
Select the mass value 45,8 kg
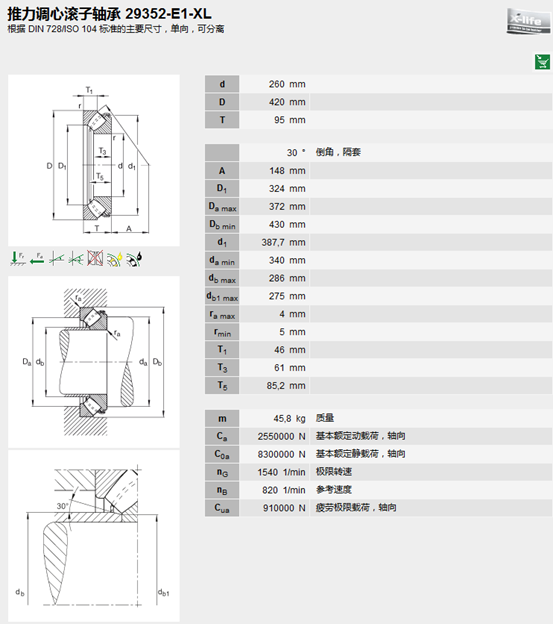tap(289, 418)
